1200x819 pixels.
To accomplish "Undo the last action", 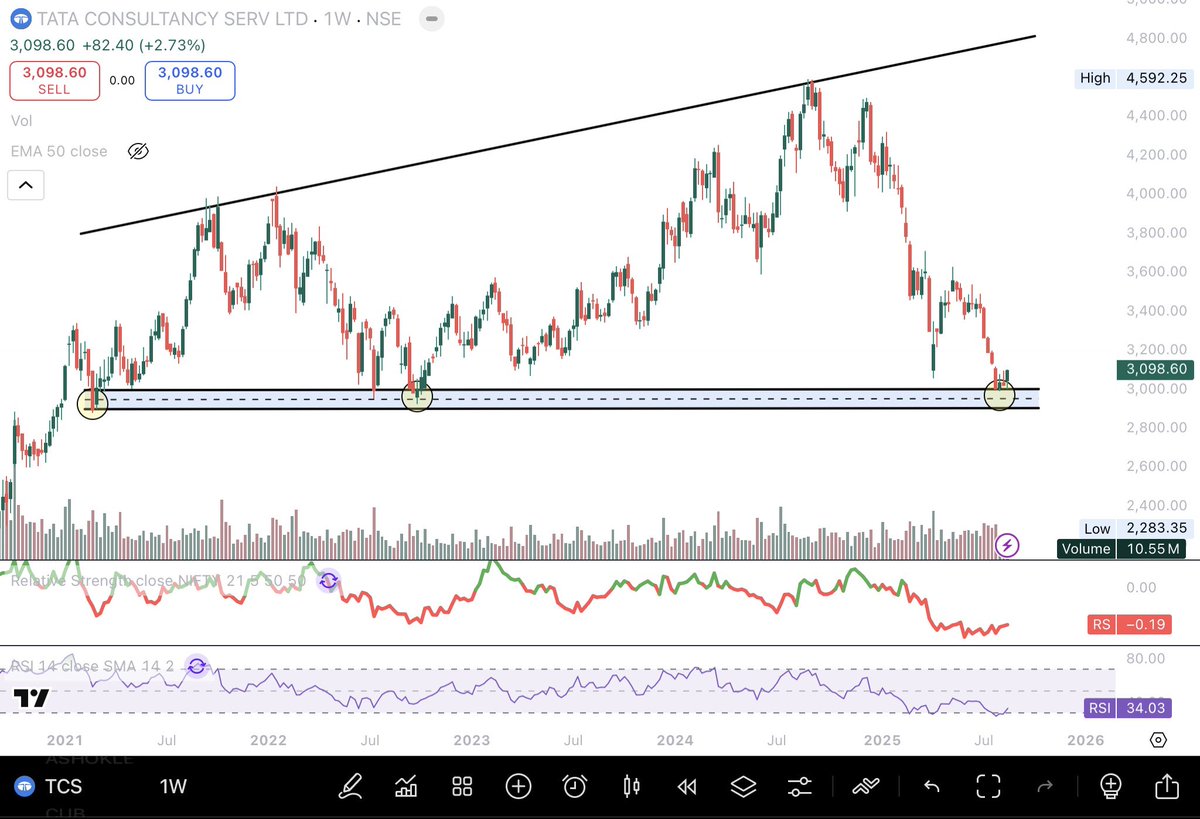I will tap(931, 786).
